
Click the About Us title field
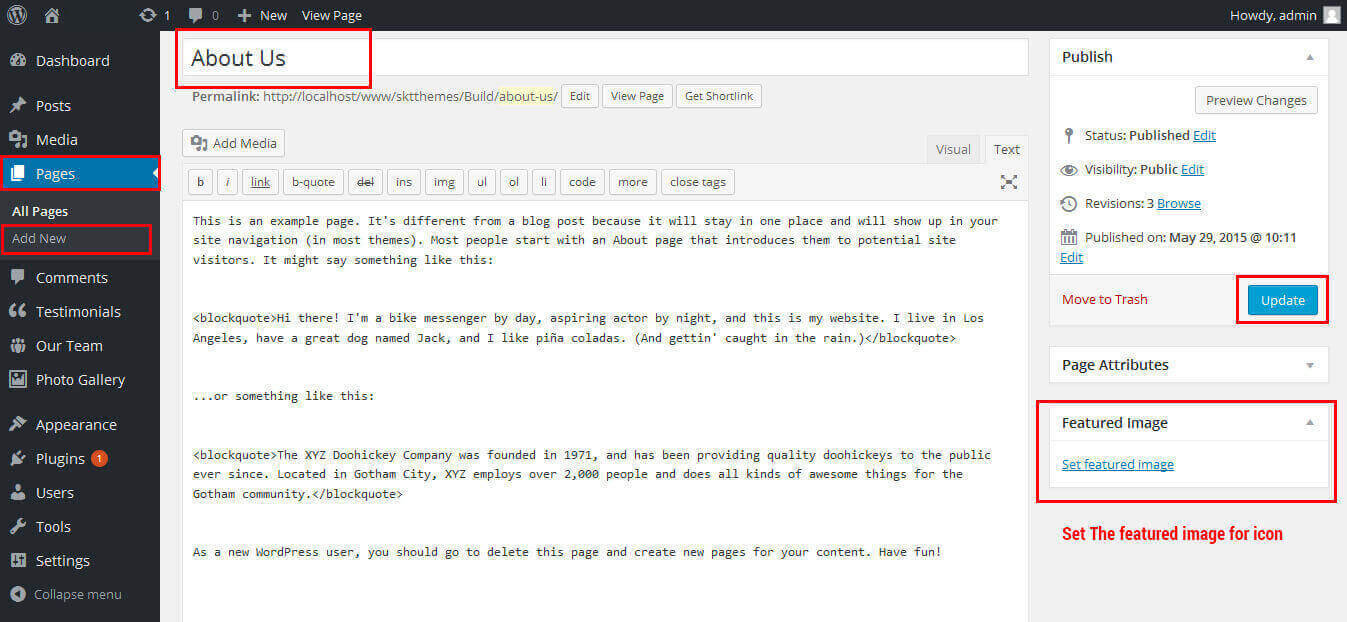(x=605, y=58)
